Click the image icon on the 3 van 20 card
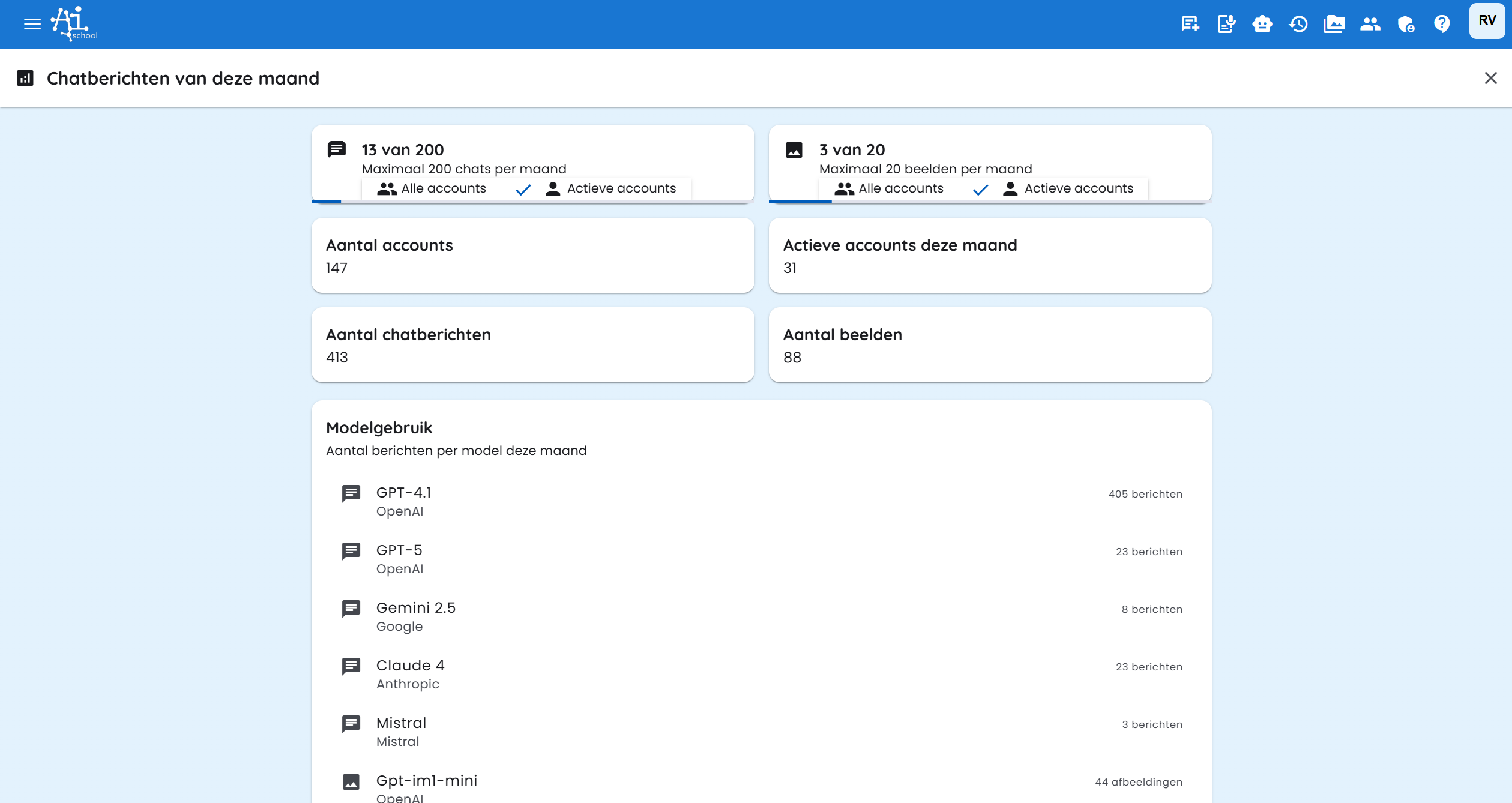 tap(794, 149)
